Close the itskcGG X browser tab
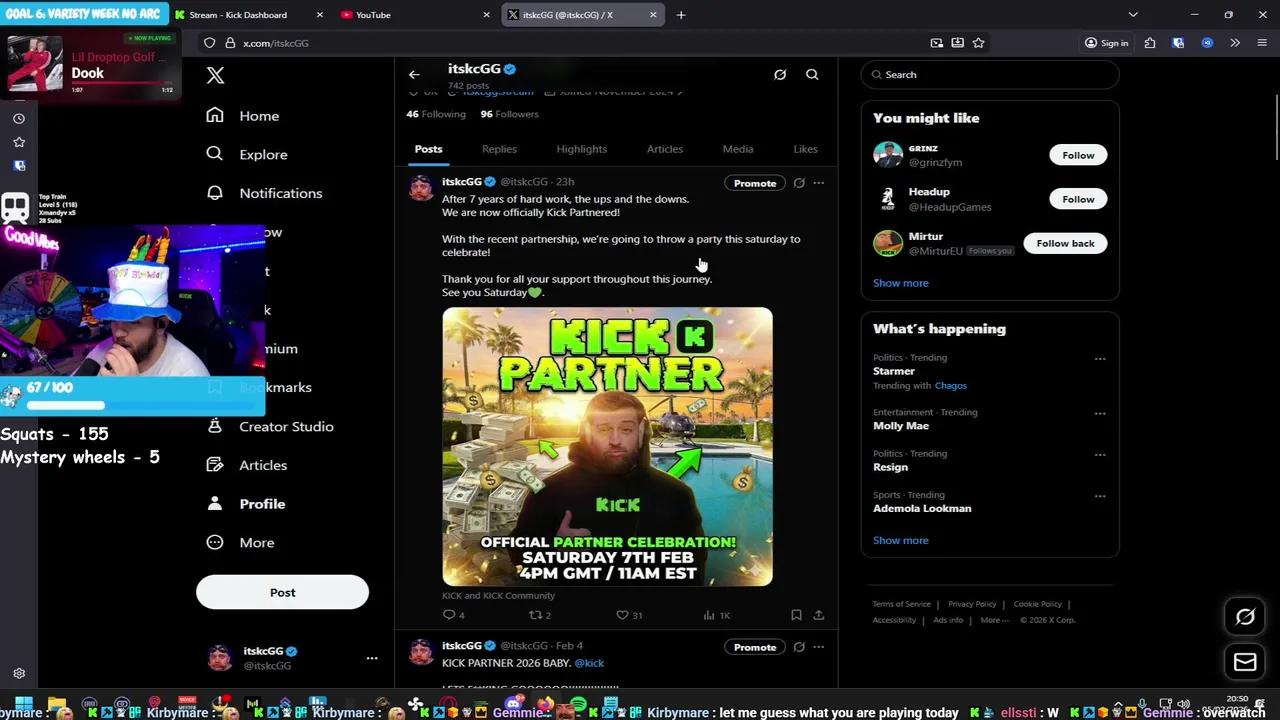The height and width of the screenshot is (720, 1280). 653,15
